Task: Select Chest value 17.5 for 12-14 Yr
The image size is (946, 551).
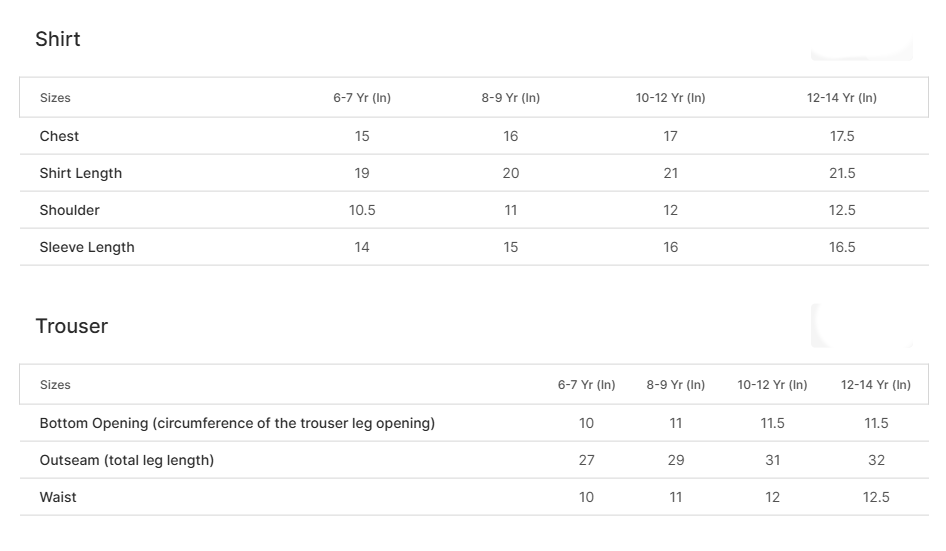Action: click(842, 136)
